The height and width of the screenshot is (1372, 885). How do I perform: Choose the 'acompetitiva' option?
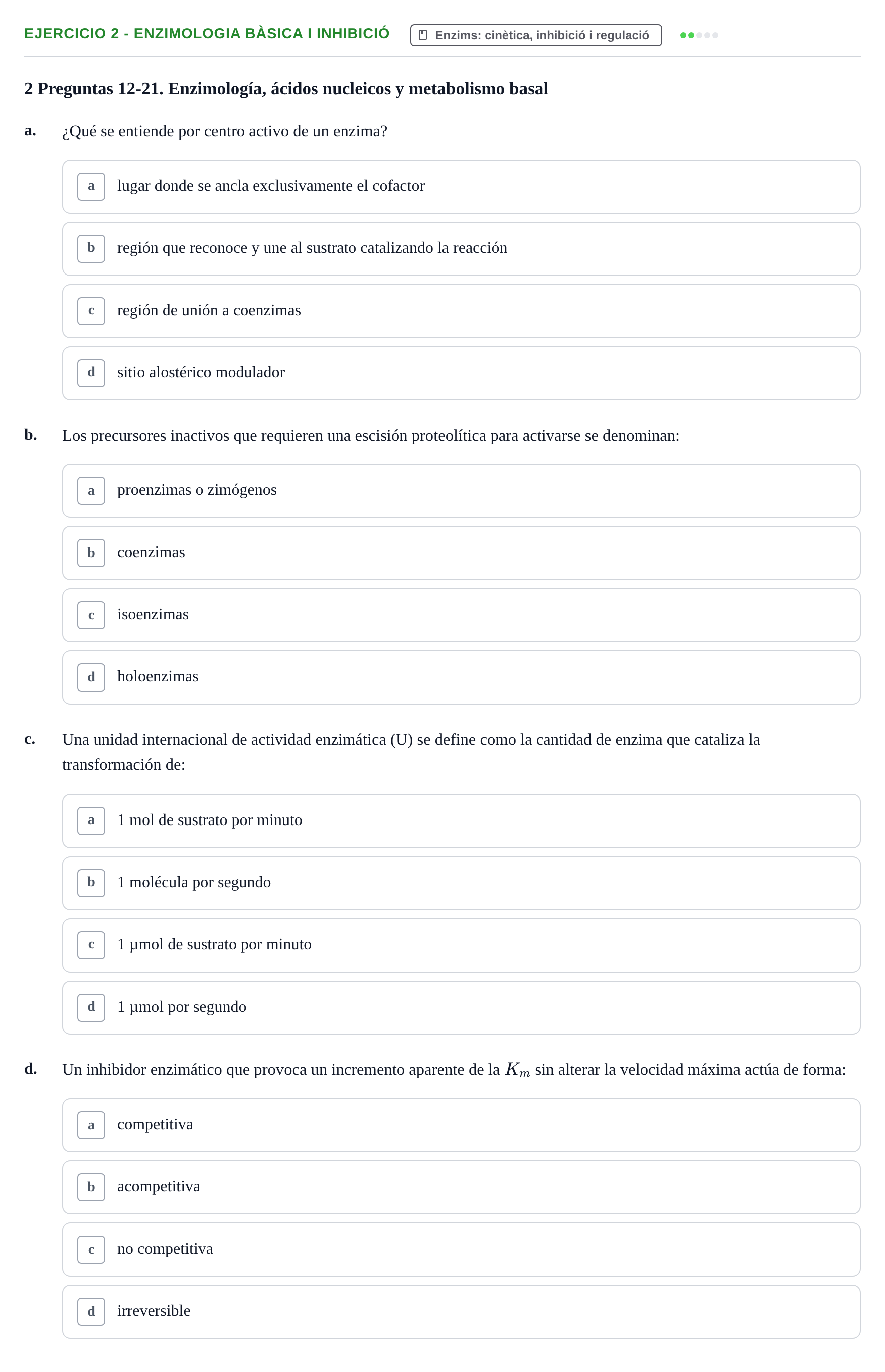[x=461, y=1187]
